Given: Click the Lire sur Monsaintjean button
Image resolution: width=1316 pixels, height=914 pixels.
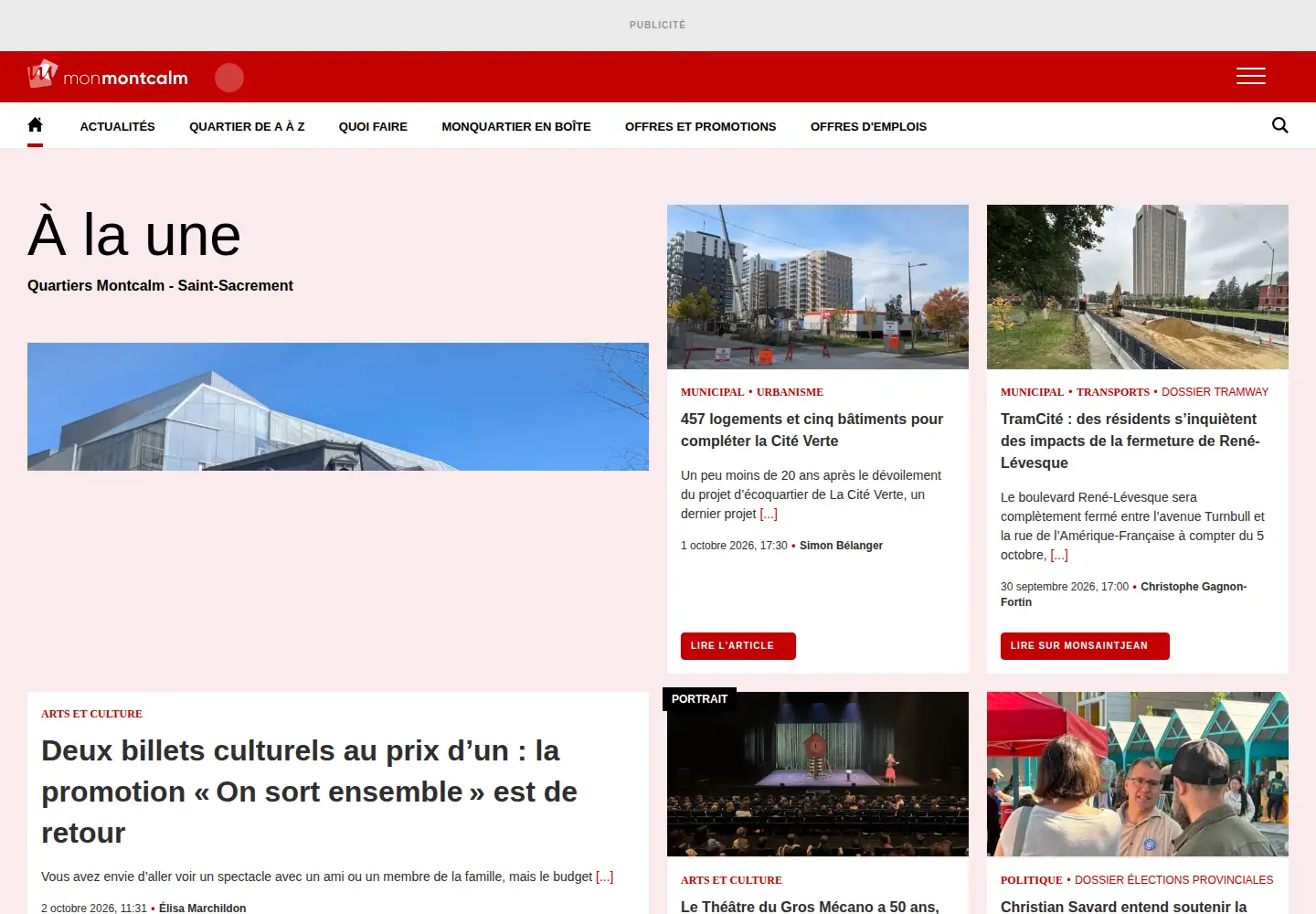Looking at the screenshot, I should coord(1085,645).
